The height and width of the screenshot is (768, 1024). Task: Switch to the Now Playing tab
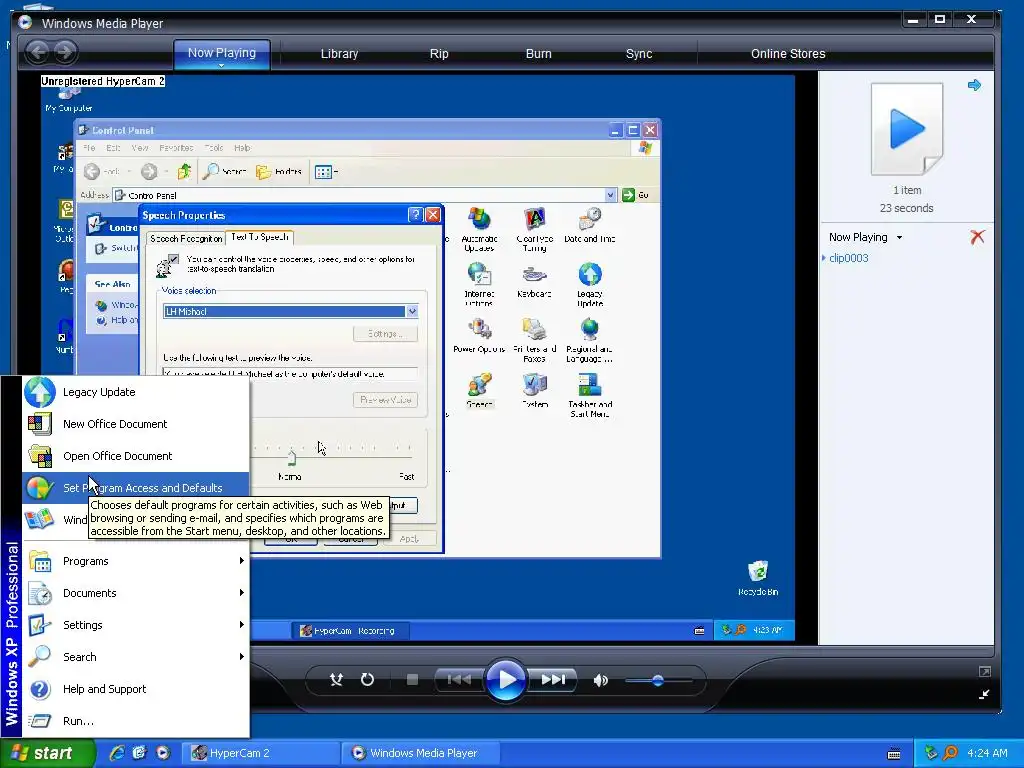[x=222, y=53]
